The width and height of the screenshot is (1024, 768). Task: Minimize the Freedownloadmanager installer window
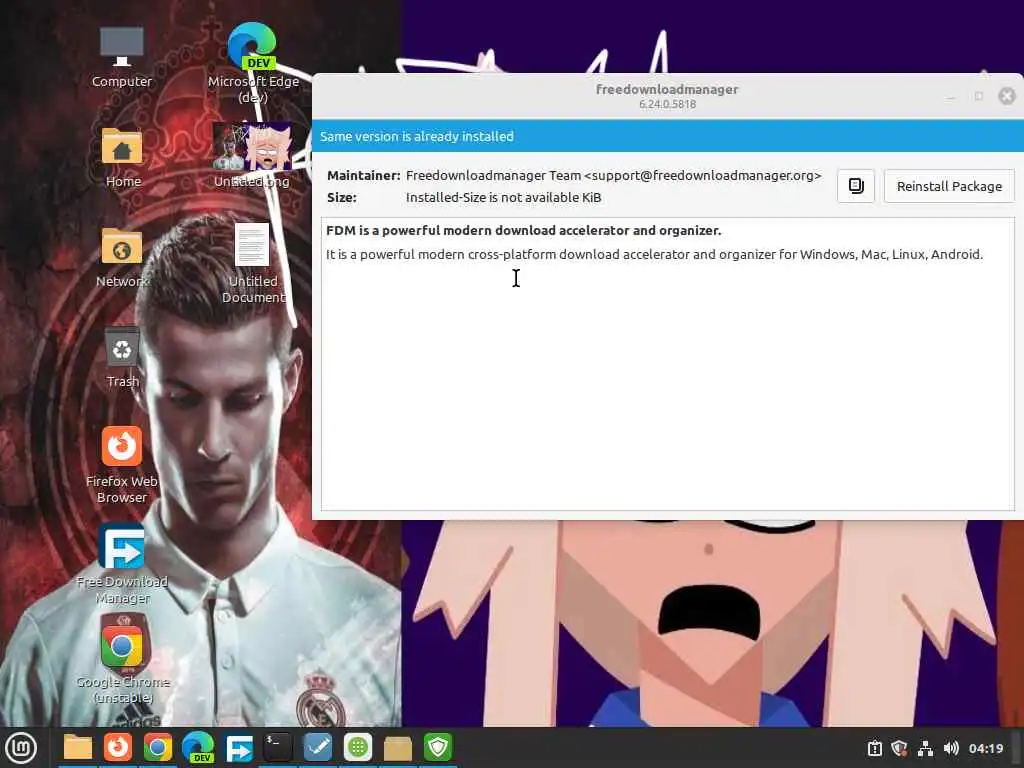tap(950, 96)
